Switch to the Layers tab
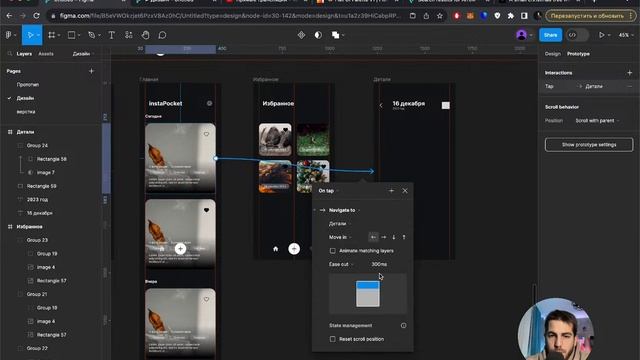640x360 pixels. pyautogui.click(x=24, y=54)
